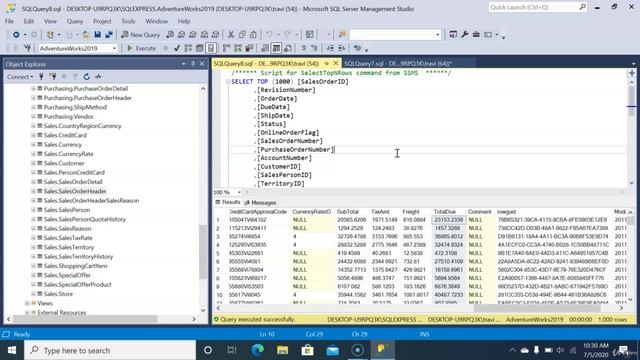Screen dimensions: 640x360
Task: Open Activity Monitor icon in Object Explorer
Action: coord(98,76)
